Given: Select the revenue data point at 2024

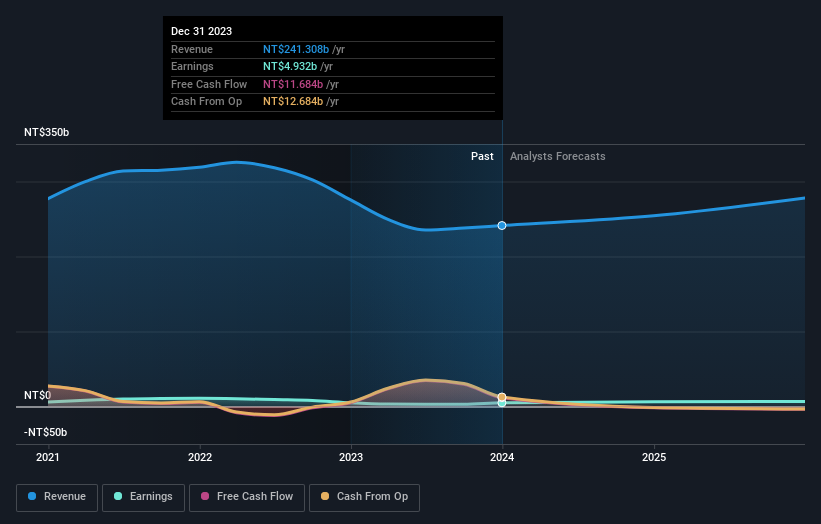Looking at the screenshot, I should click(502, 226).
